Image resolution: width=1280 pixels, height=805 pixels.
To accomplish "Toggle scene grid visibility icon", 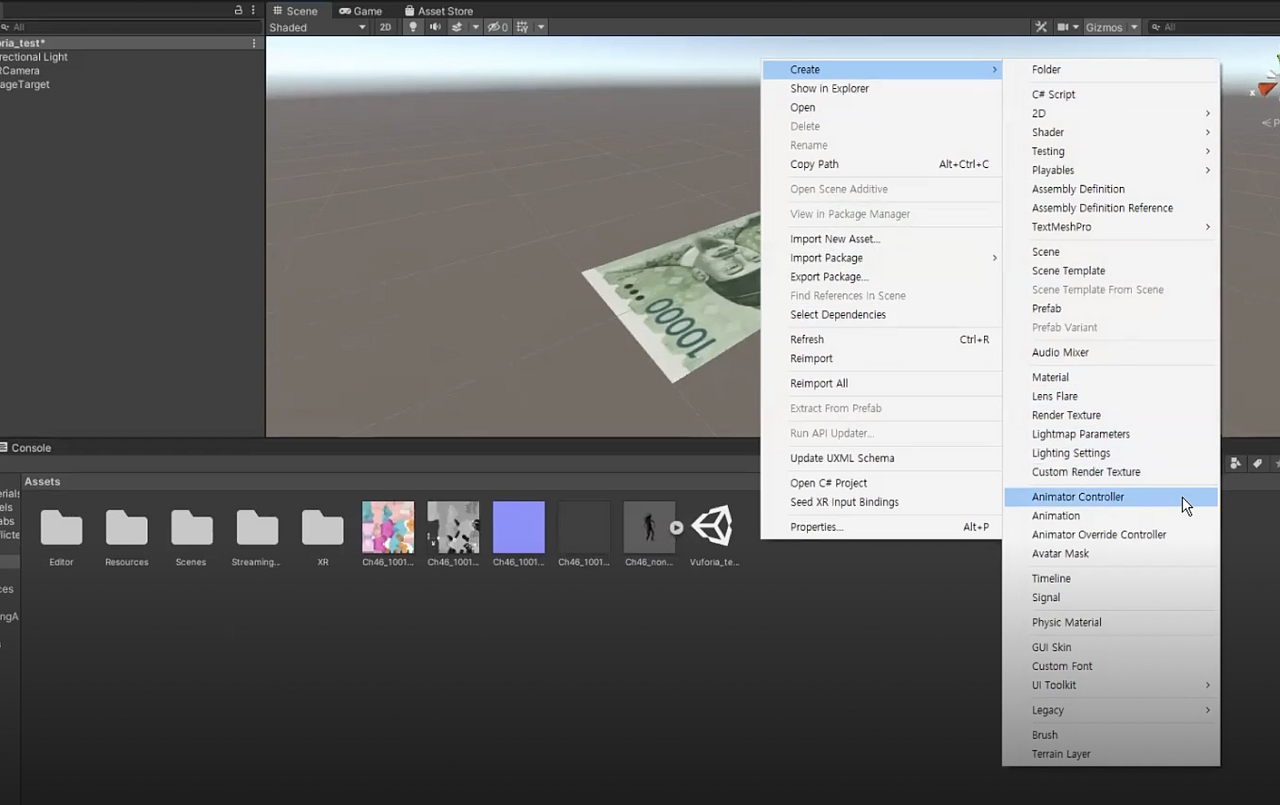I will (x=522, y=27).
